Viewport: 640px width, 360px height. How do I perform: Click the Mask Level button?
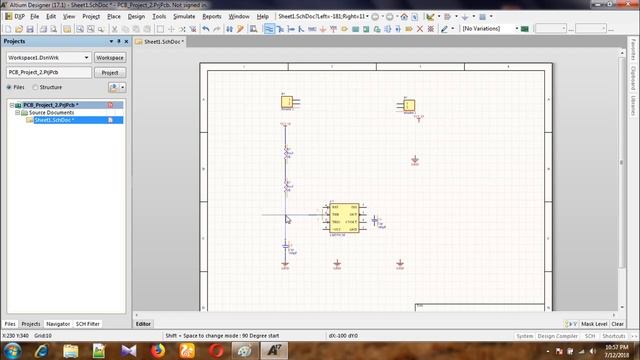click(594, 324)
